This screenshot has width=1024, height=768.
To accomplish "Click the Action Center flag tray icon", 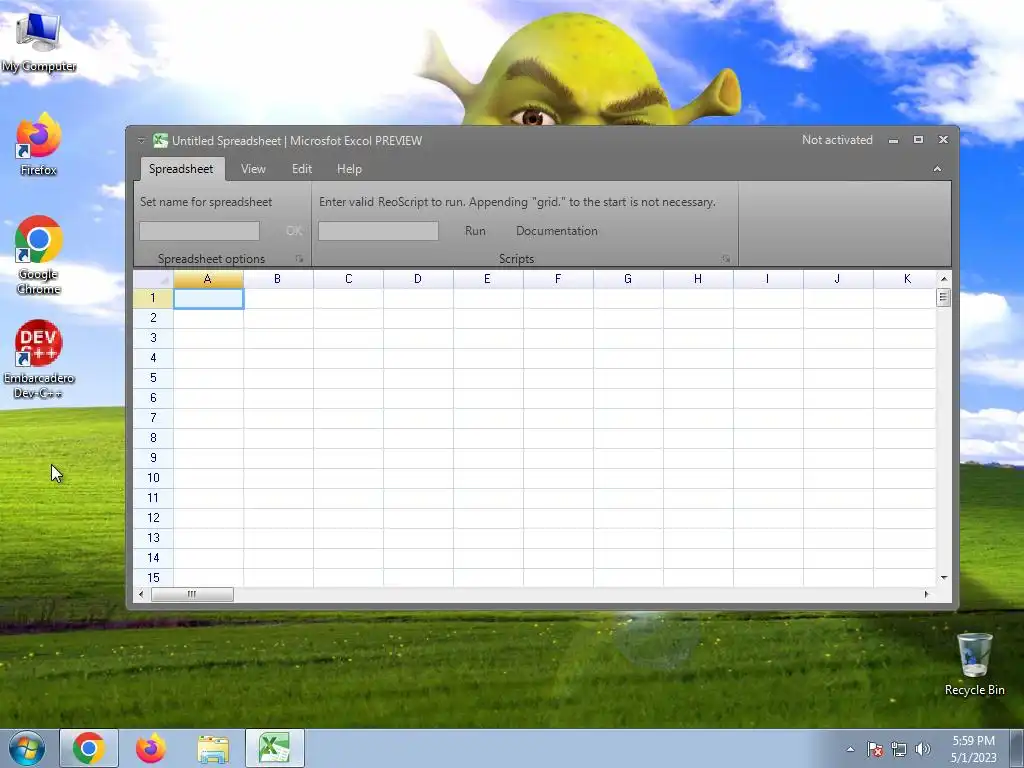I will point(874,749).
